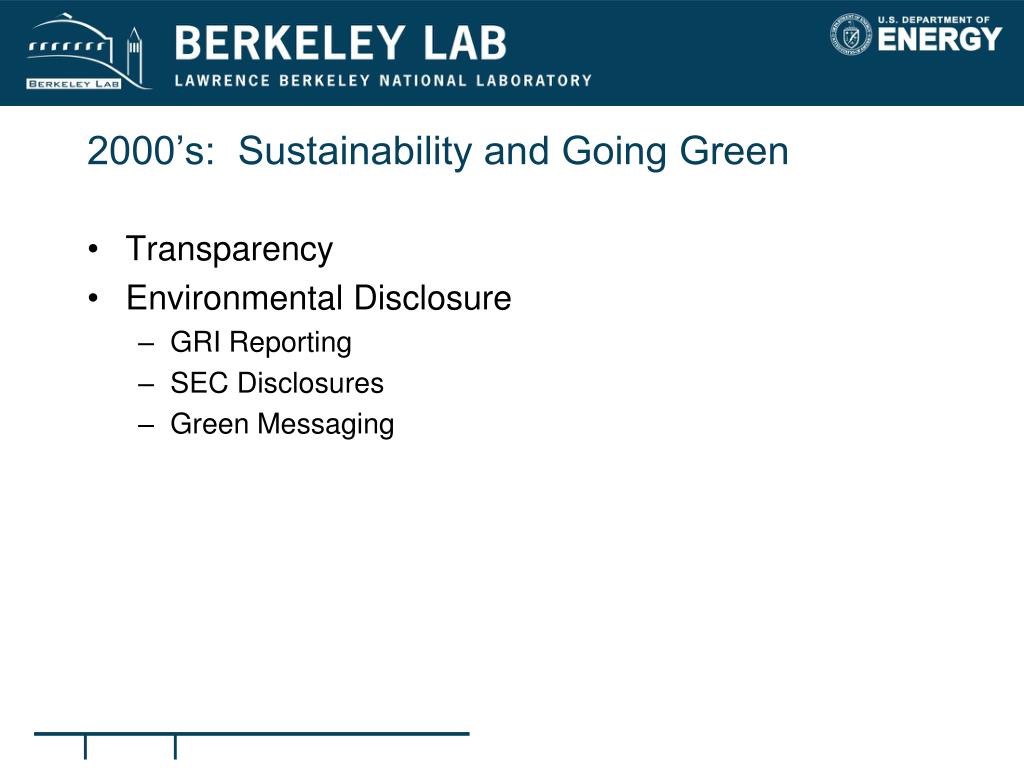Click the 'Lawrence Berkeley National Laboratory' subtitle
Viewport: 1024px width, 768px height.
[x=383, y=81]
